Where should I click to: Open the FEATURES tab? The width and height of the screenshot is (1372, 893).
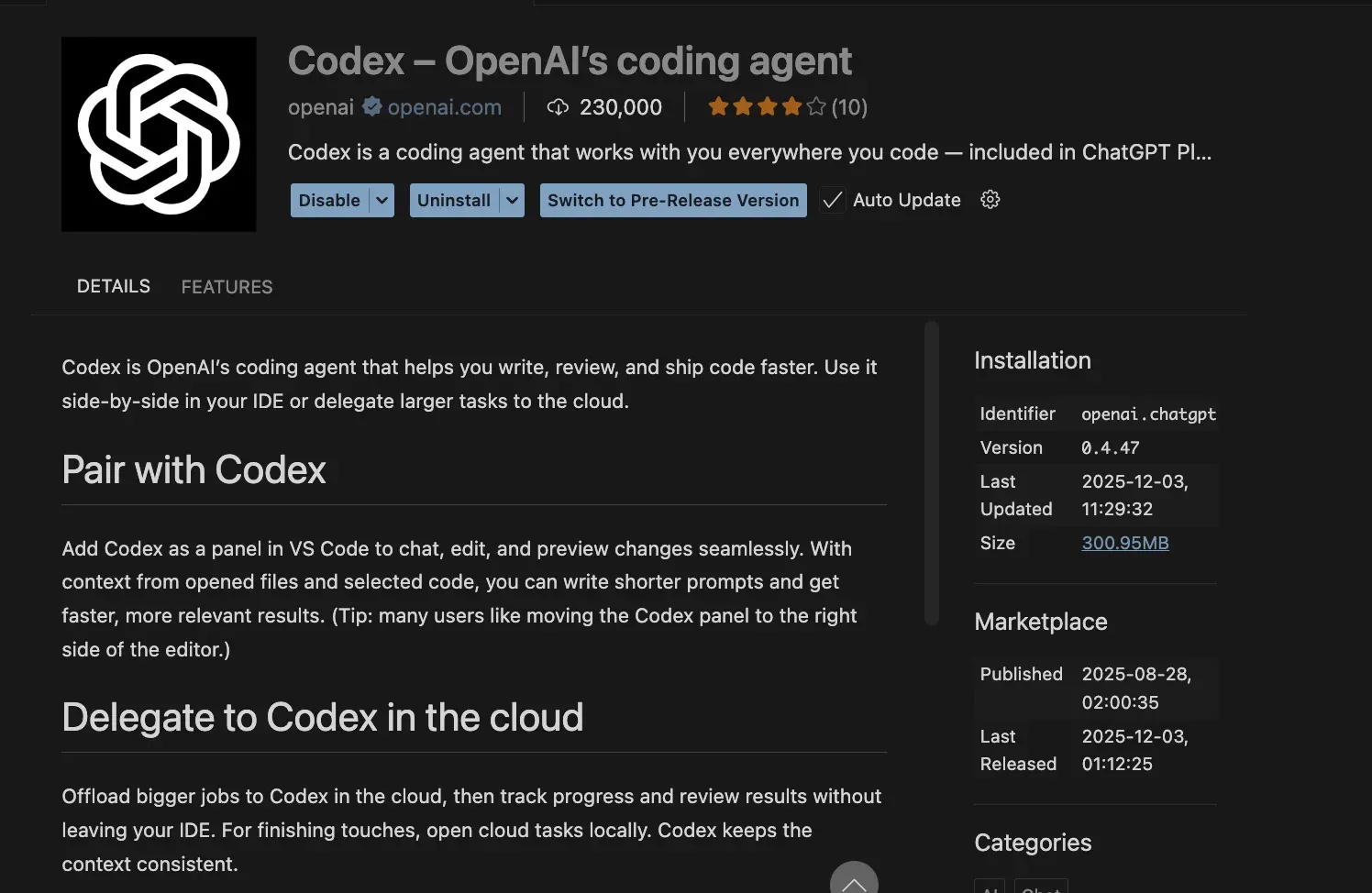[227, 287]
